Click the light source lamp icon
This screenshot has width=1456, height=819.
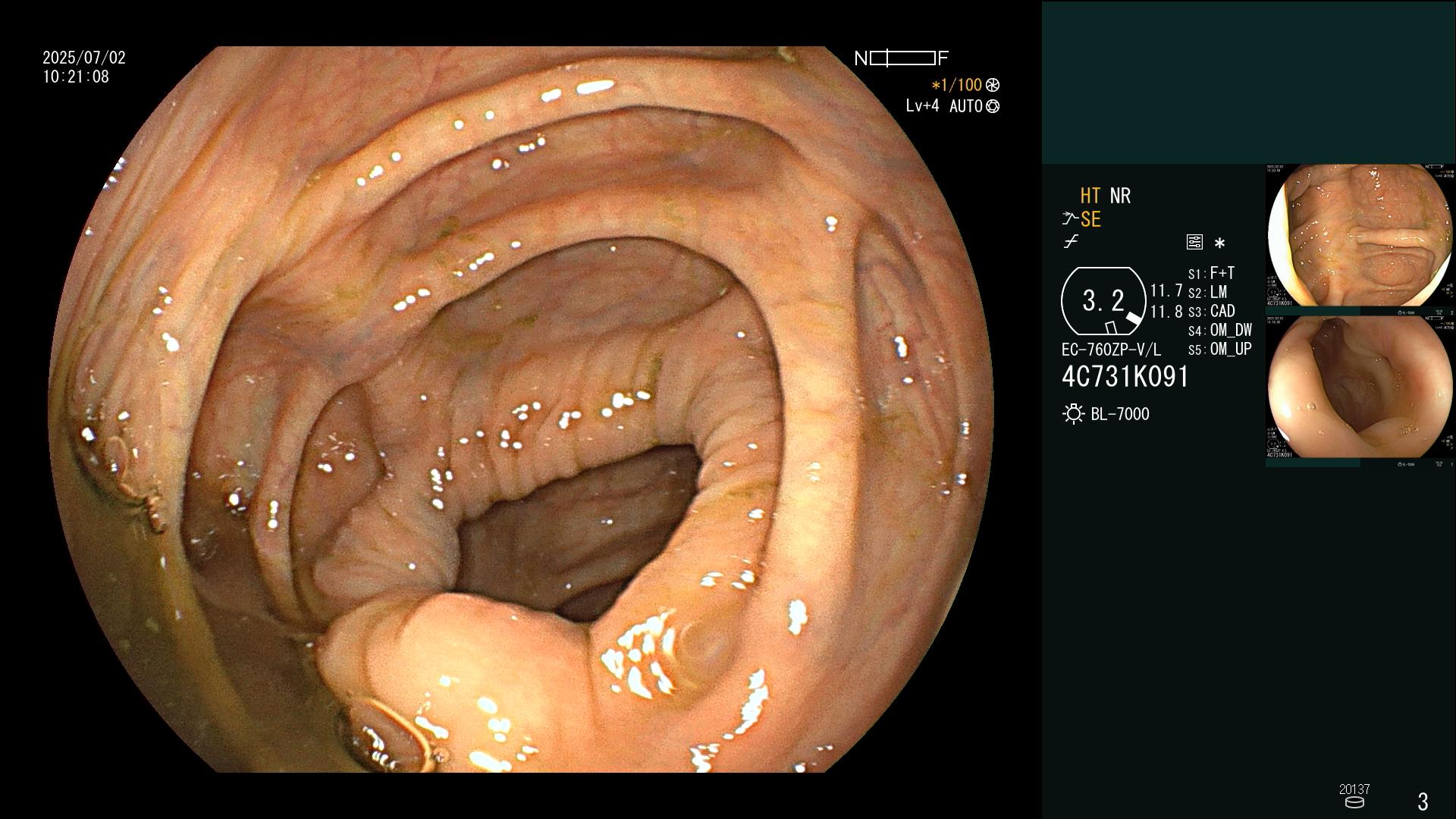[x=1073, y=414]
